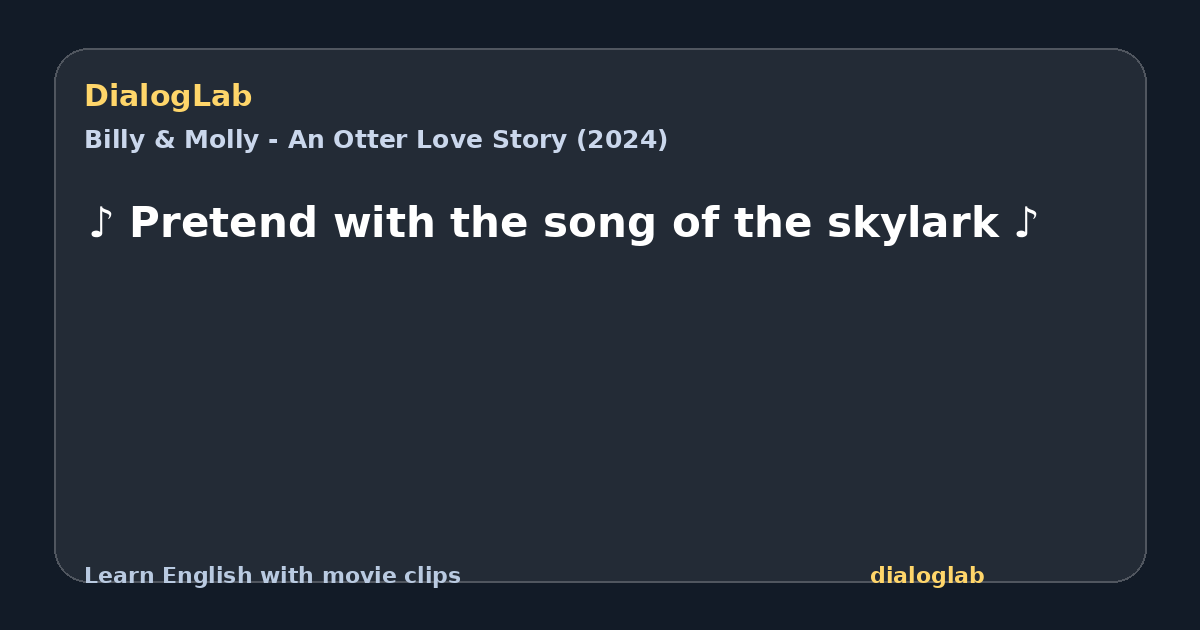Click the "Learn English with movie clips" tagline
The width and height of the screenshot is (1200, 630).
(x=272, y=576)
